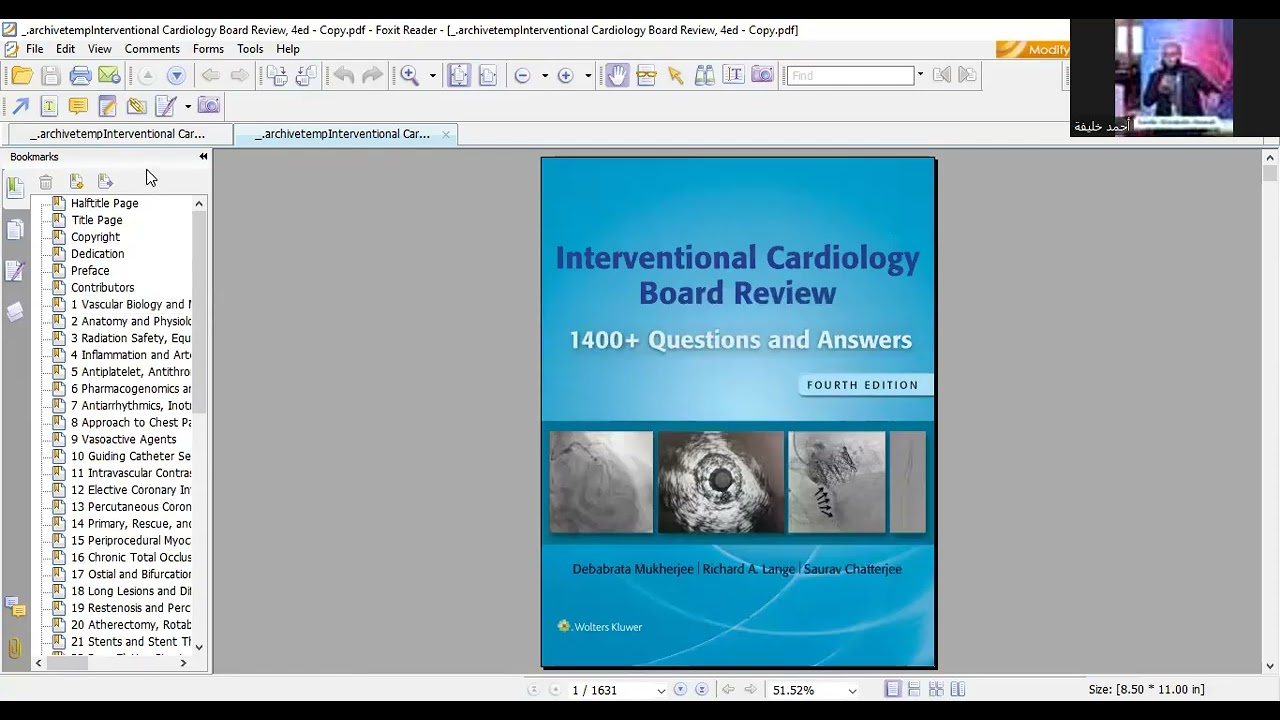Collapse the Bookmarks panel with the arrow
The width and height of the screenshot is (1280, 720).
(203, 157)
